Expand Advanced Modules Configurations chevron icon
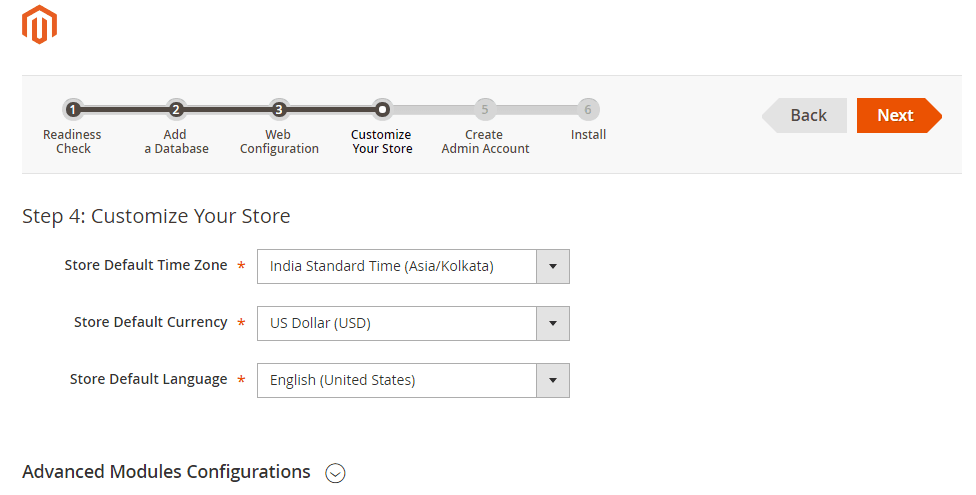Image resolution: width=976 pixels, height=495 pixels. tap(336, 473)
